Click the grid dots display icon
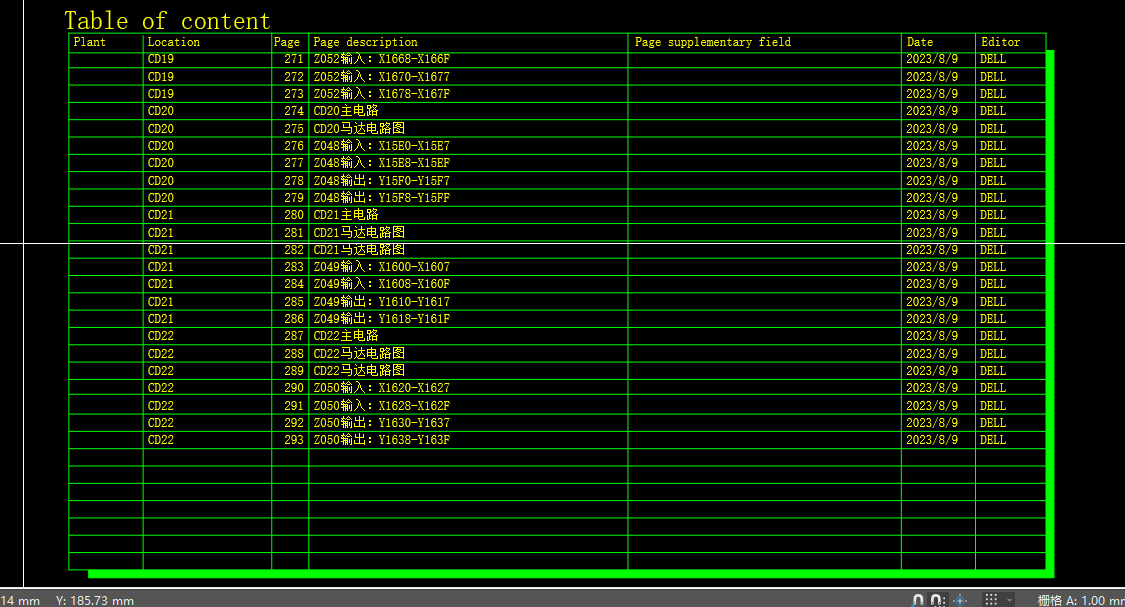Viewport: 1125px width, 607px height. [991, 600]
